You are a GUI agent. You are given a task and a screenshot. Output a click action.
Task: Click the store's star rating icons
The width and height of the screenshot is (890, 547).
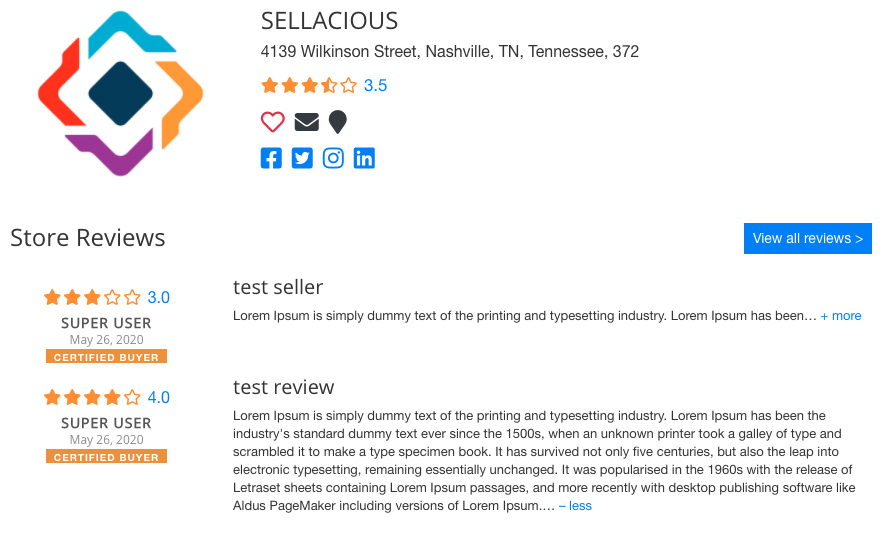click(309, 86)
